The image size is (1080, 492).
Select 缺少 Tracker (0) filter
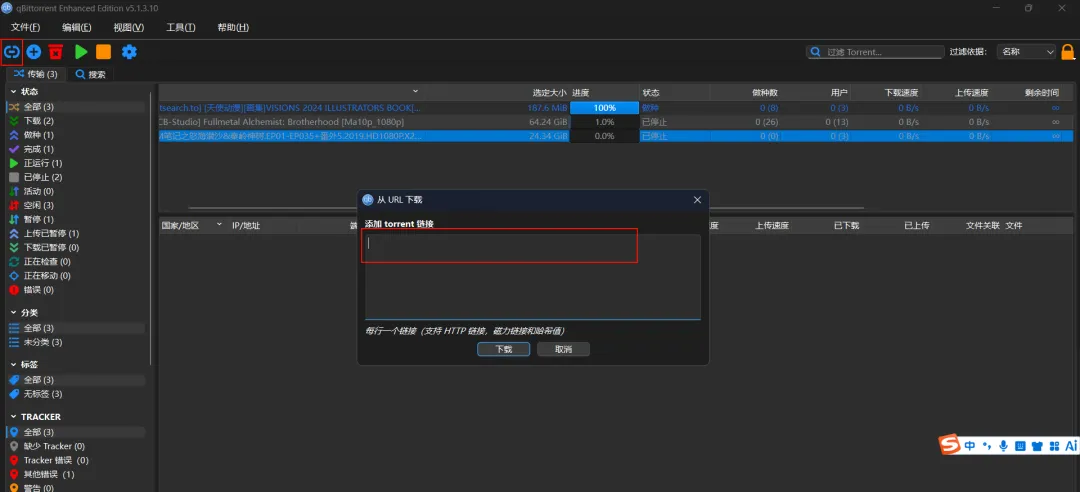coord(76,447)
